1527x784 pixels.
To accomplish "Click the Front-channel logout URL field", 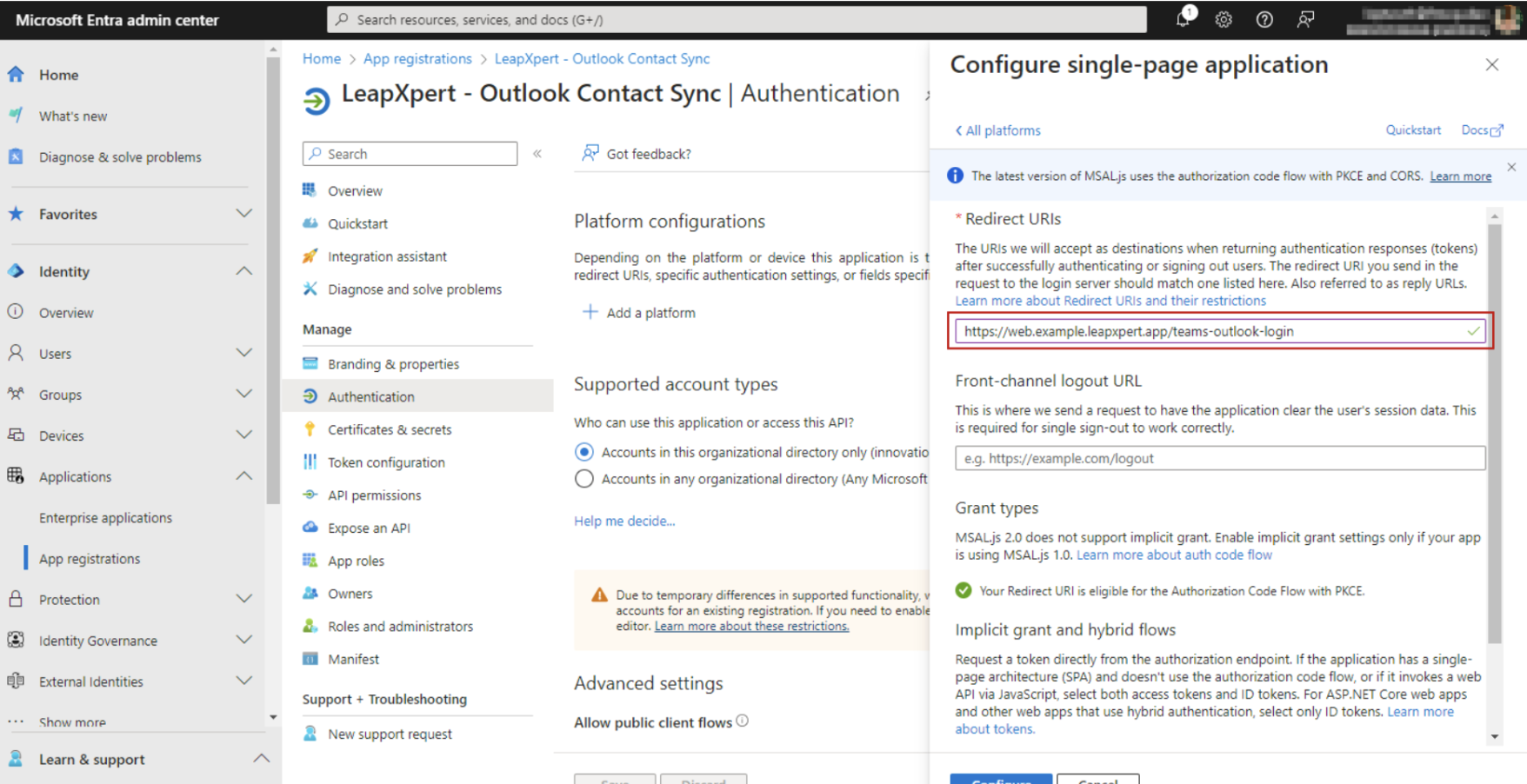I will 1220,458.
